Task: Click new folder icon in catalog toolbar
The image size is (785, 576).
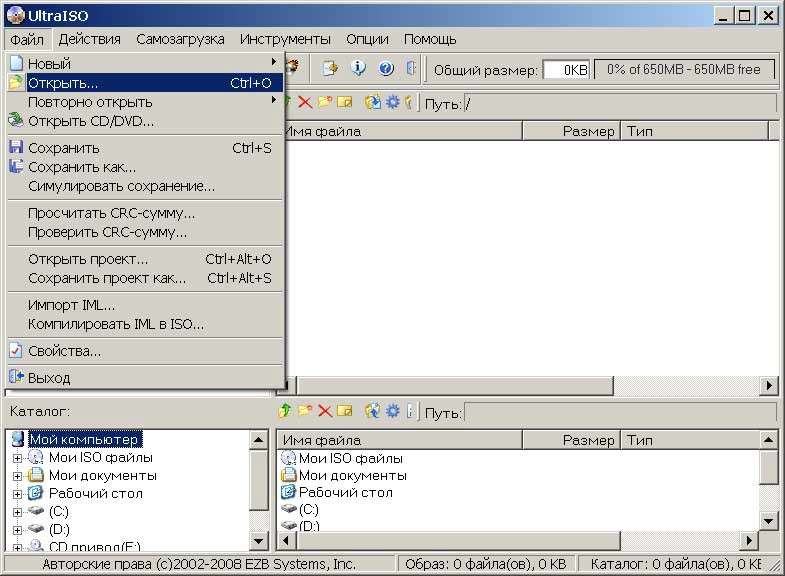Action: [305, 411]
